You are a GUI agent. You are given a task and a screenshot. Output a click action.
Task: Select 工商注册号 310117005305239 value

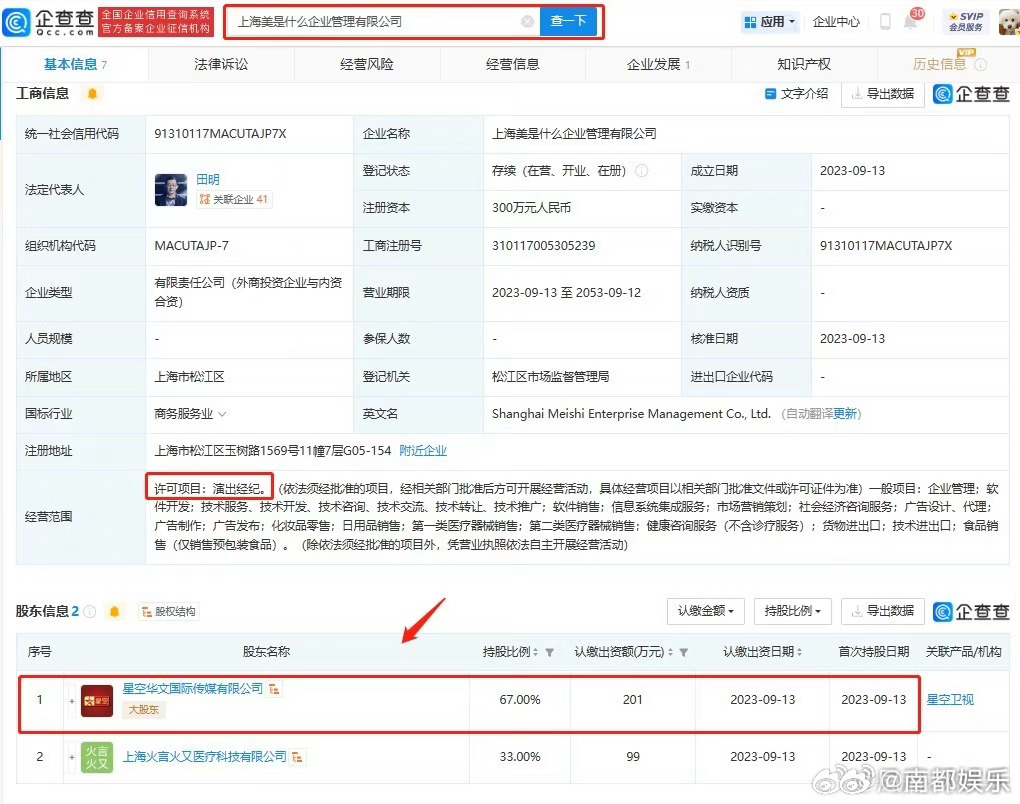[x=543, y=246]
